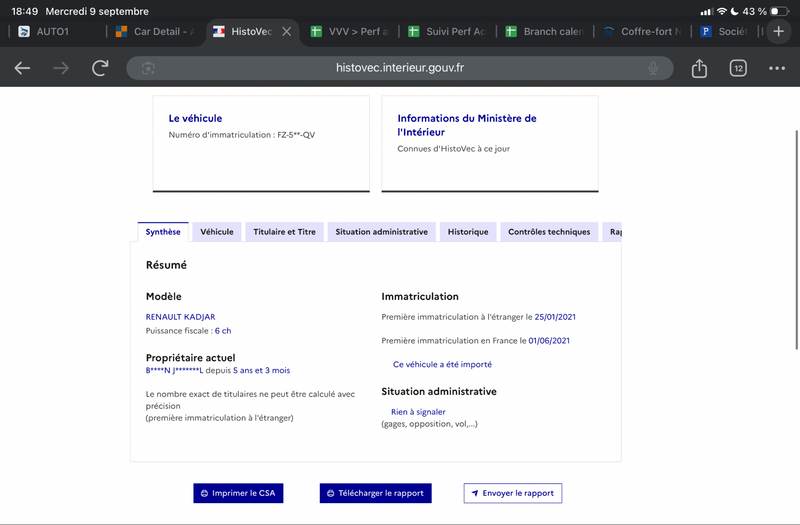
Task: Click Informations du Ministère de l'Intérieur heading
Action: [467, 125]
